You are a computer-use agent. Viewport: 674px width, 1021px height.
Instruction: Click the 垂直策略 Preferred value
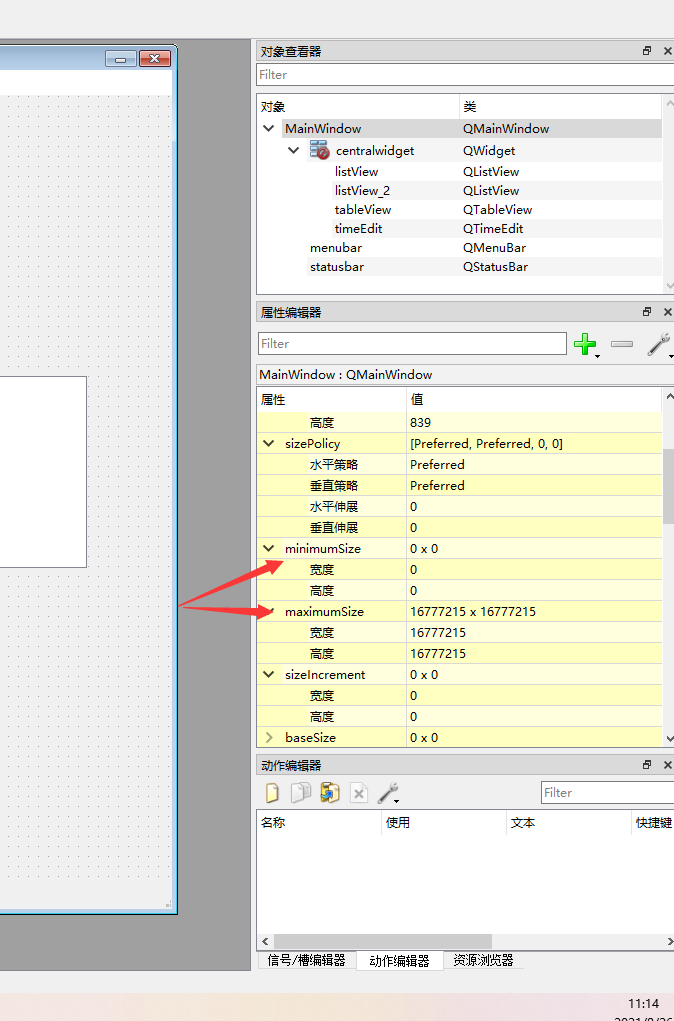534,486
